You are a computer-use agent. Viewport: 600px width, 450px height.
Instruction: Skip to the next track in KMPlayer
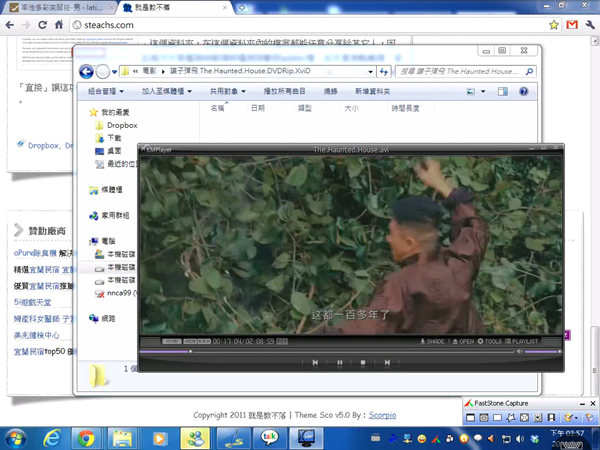[387, 362]
